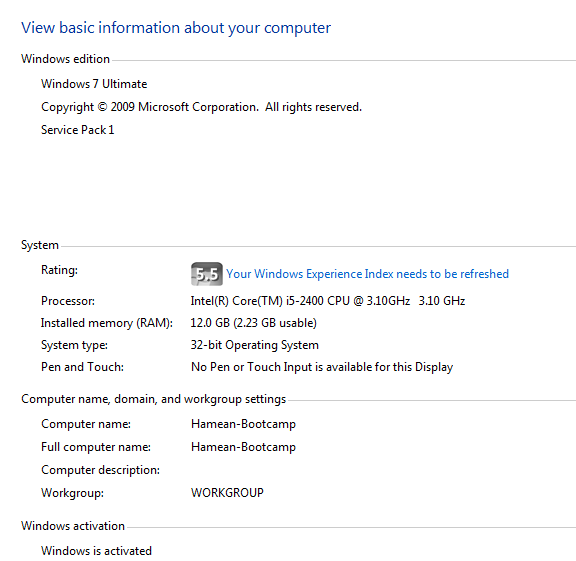Click the 'Windows is activated' status text
This screenshot has height=561, width=576.
point(96,551)
